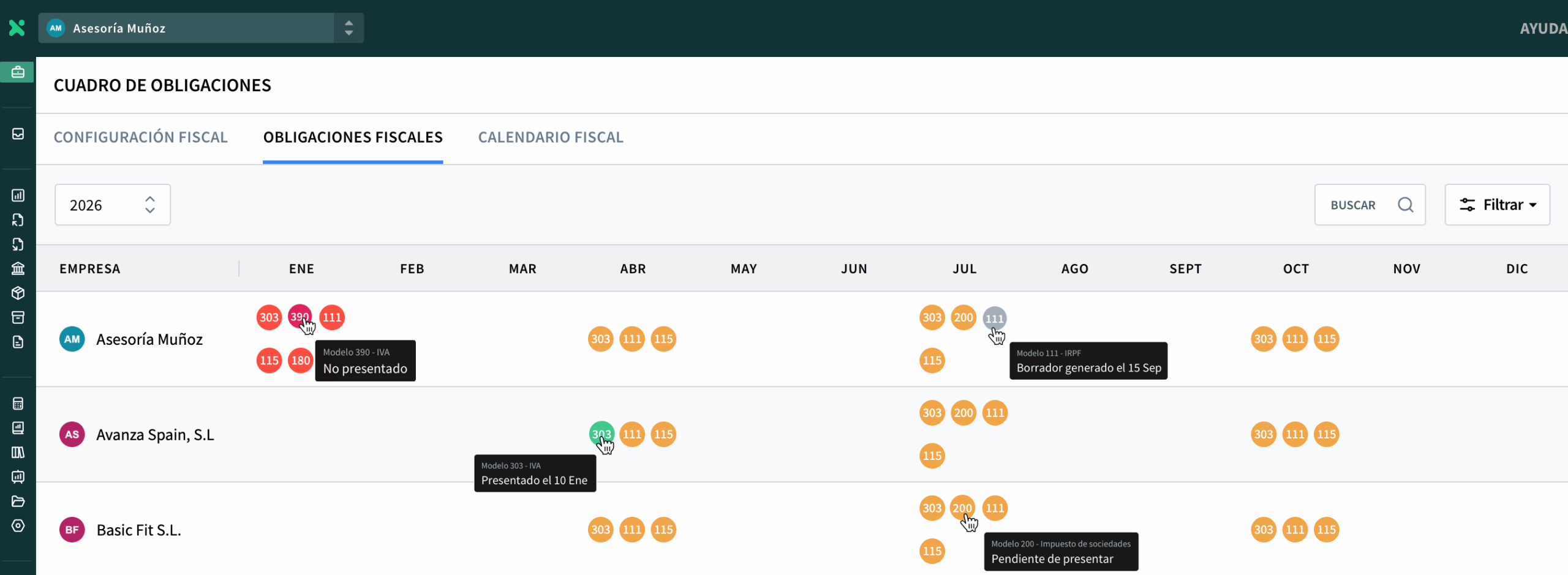The image size is (1568, 575).
Task: Switch to Configuración Fiscal tab
Action: (140, 137)
